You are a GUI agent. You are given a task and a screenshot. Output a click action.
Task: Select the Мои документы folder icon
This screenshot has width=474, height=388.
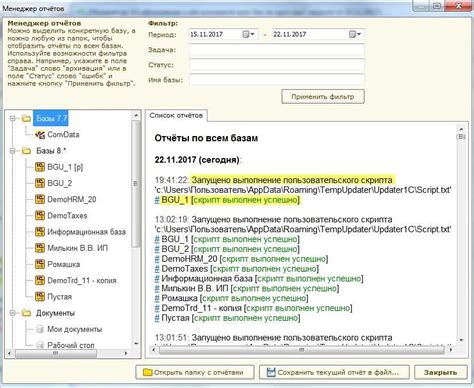click(40, 329)
